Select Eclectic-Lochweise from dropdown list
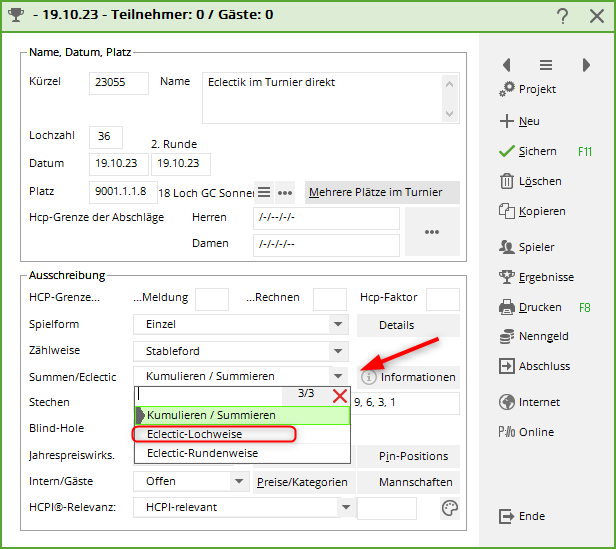The height and width of the screenshot is (549, 616). pos(195,434)
